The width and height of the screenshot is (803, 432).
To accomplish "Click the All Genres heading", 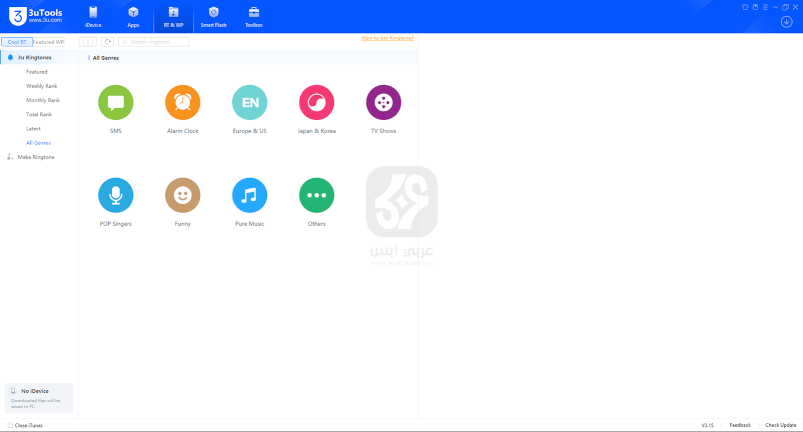I will (x=105, y=58).
